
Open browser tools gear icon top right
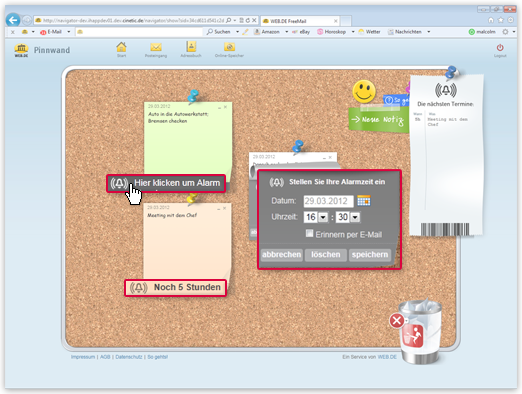tap(510, 20)
